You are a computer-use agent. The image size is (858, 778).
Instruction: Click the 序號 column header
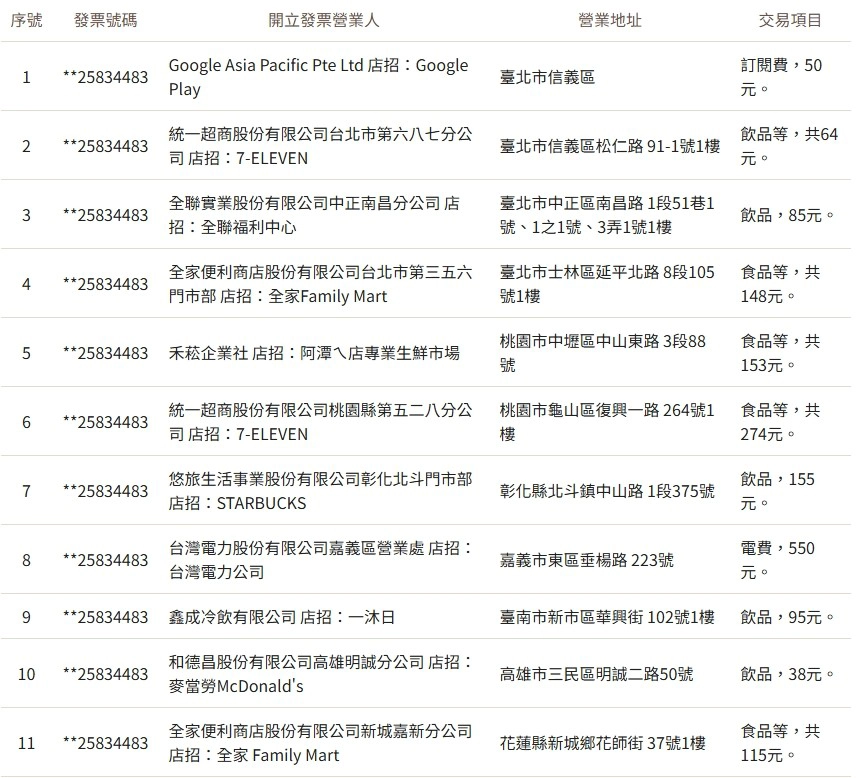pyautogui.click(x=26, y=20)
